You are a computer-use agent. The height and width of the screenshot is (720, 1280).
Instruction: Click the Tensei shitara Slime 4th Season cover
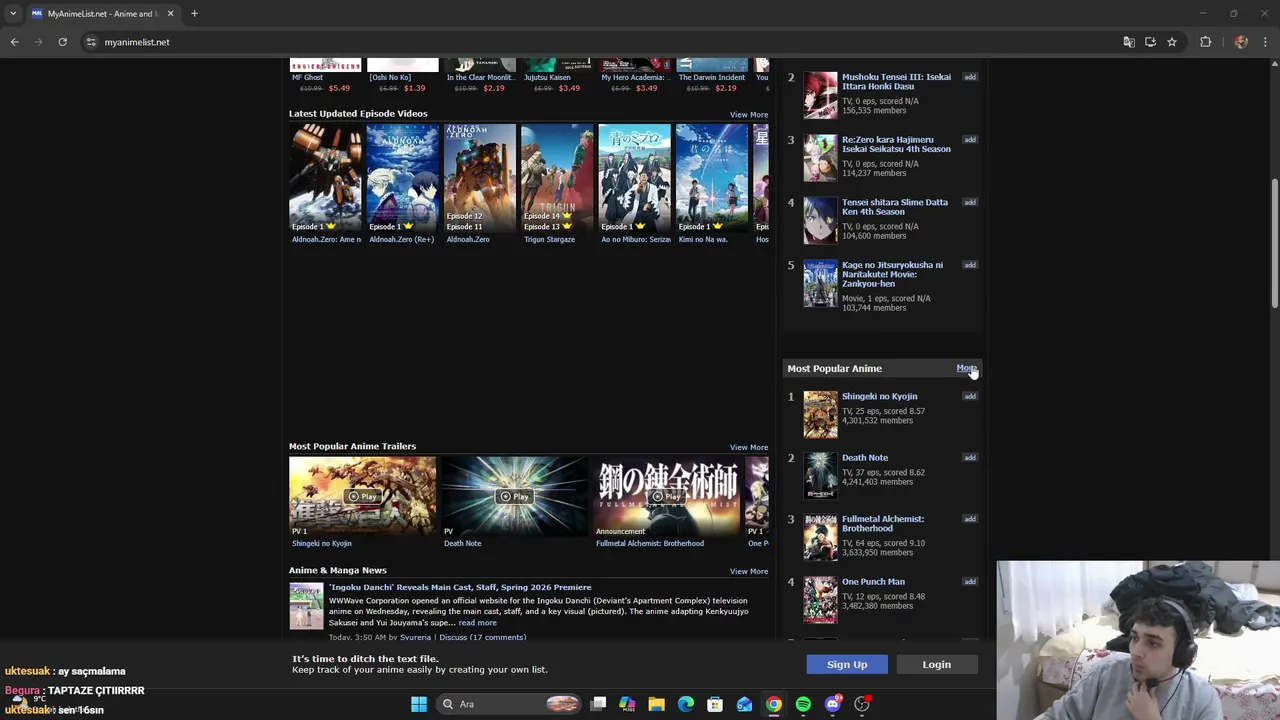tap(820, 220)
